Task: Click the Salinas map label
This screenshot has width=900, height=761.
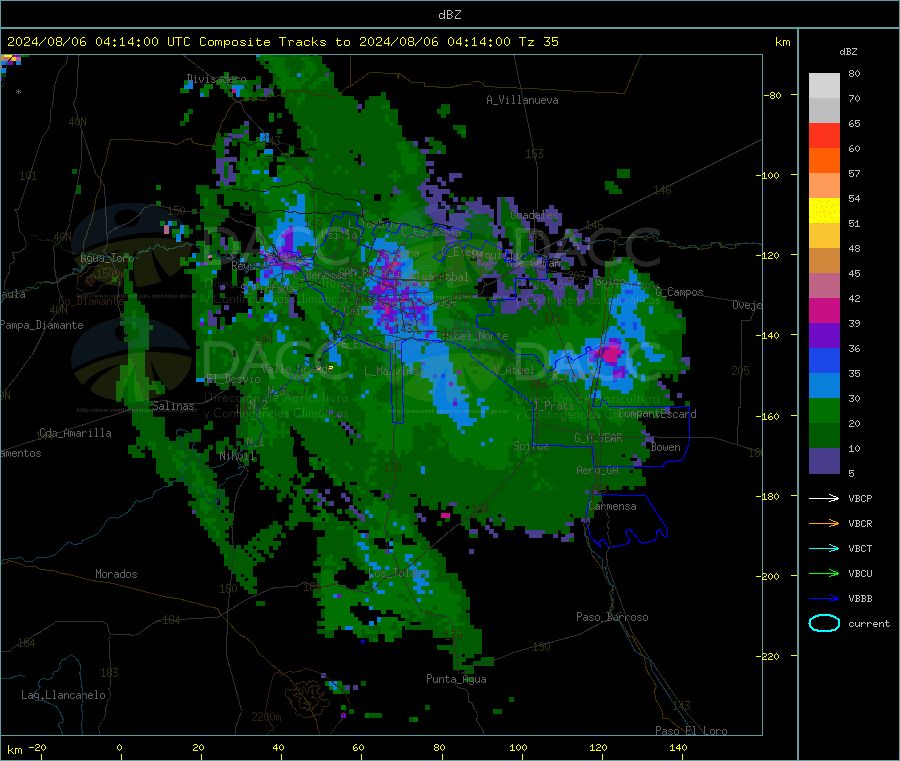Action: tap(173, 406)
